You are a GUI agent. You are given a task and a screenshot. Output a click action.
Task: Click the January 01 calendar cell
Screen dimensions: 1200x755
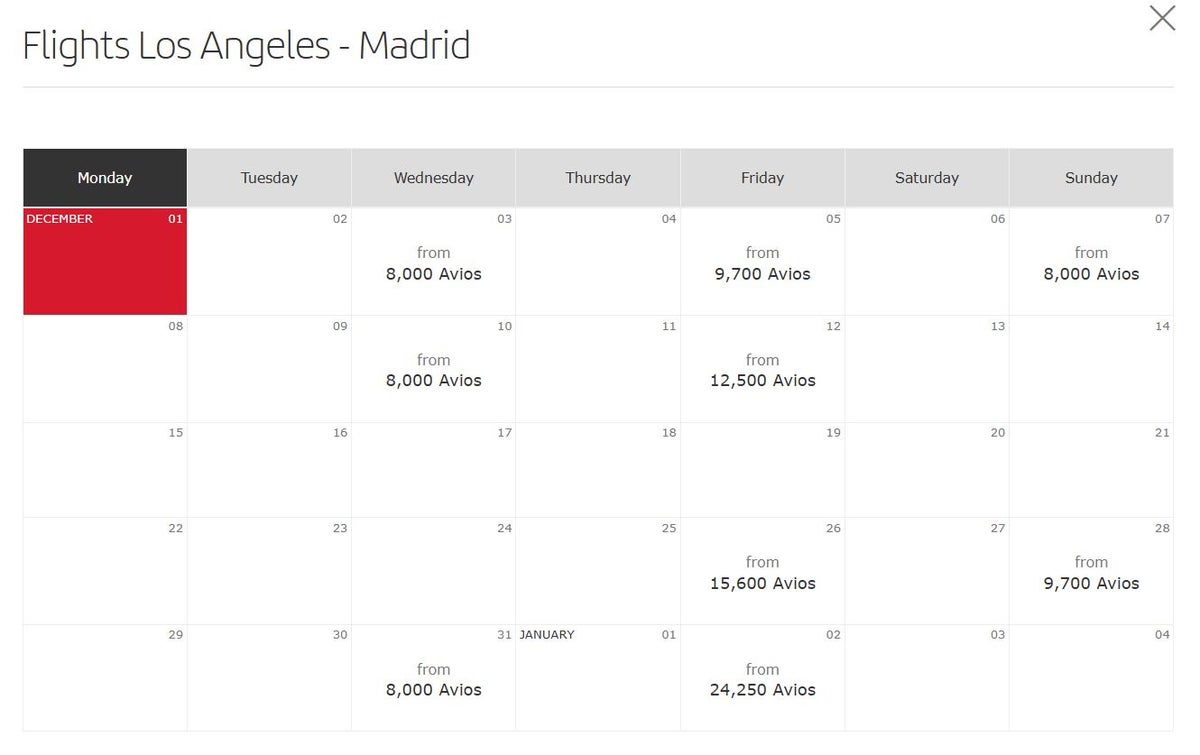(598, 678)
